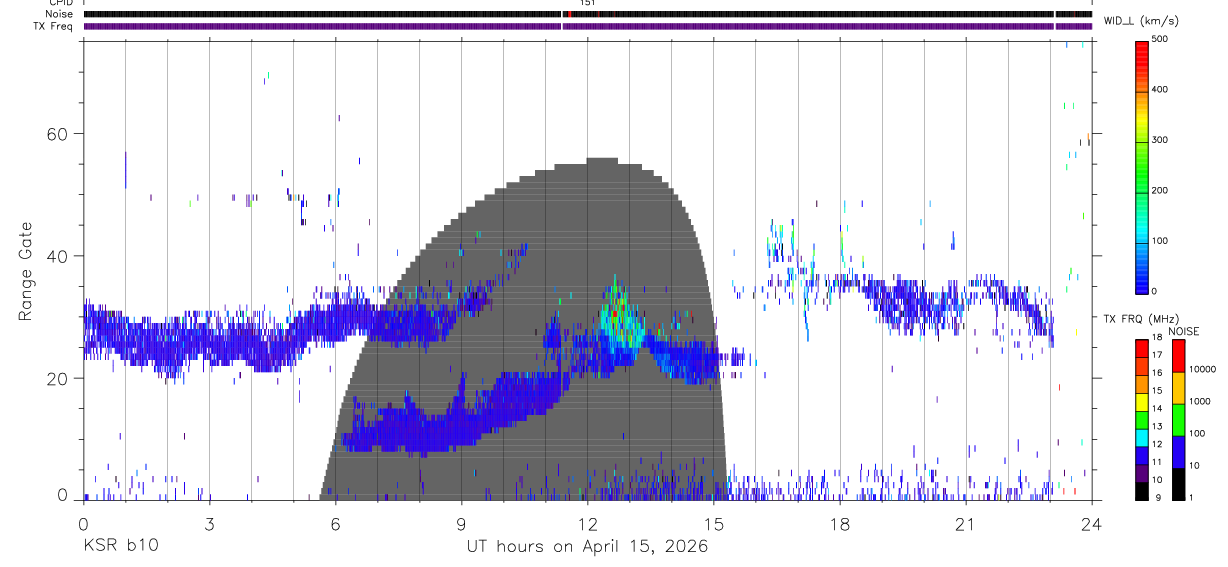
Task: Click the black Noise strip at top
Action: click(587, 15)
